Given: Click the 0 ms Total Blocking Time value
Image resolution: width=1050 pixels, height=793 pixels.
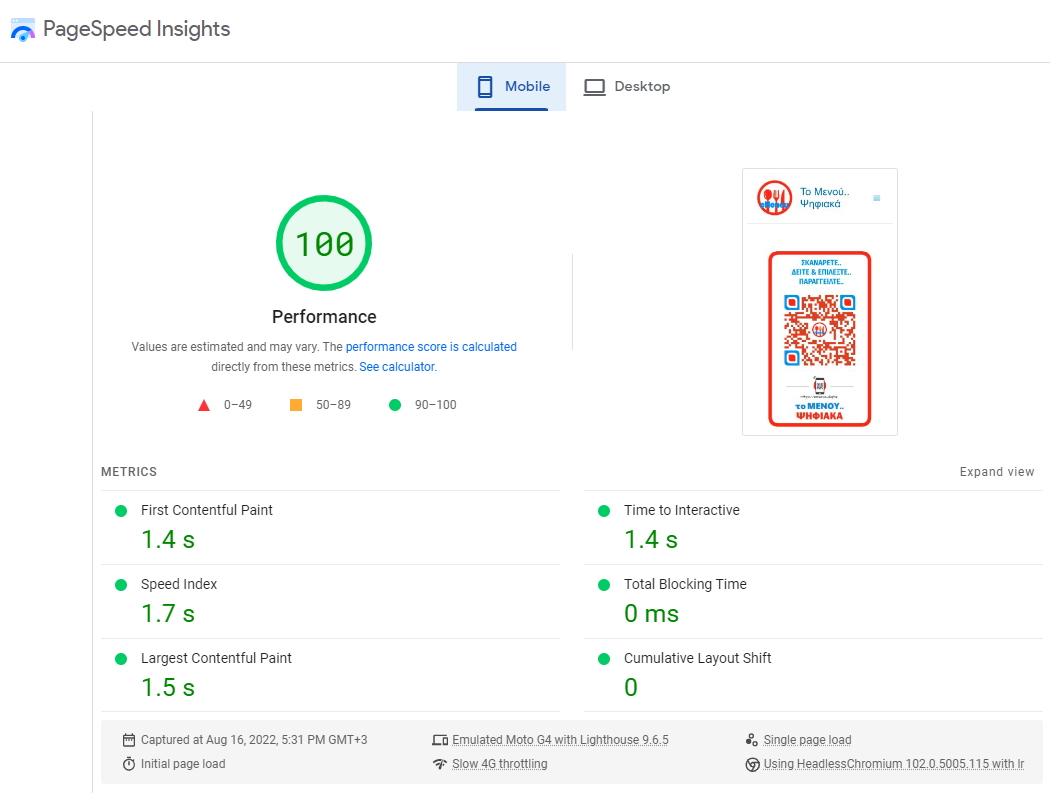Looking at the screenshot, I should click(x=652, y=614).
